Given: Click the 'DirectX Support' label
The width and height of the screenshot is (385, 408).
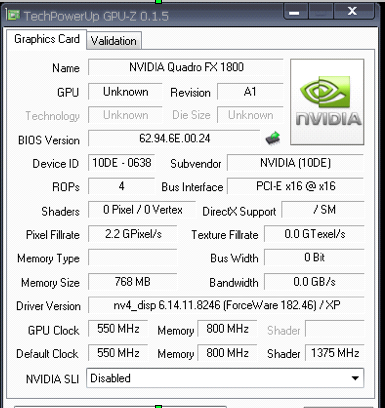Looking at the screenshot, I should (x=239, y=212).
